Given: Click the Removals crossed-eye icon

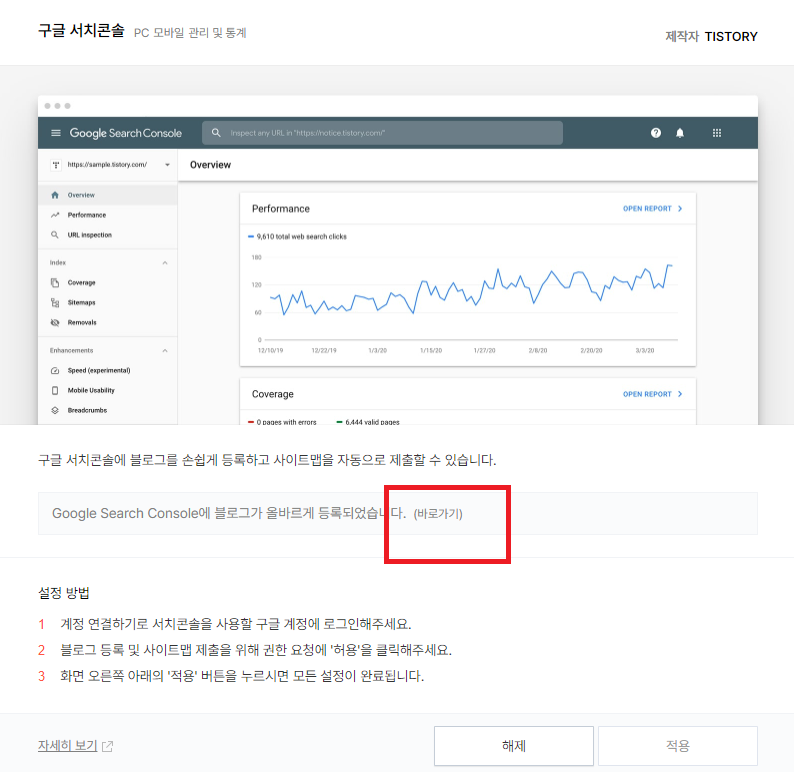Looking at the screenshot, I should pos(55,322).
